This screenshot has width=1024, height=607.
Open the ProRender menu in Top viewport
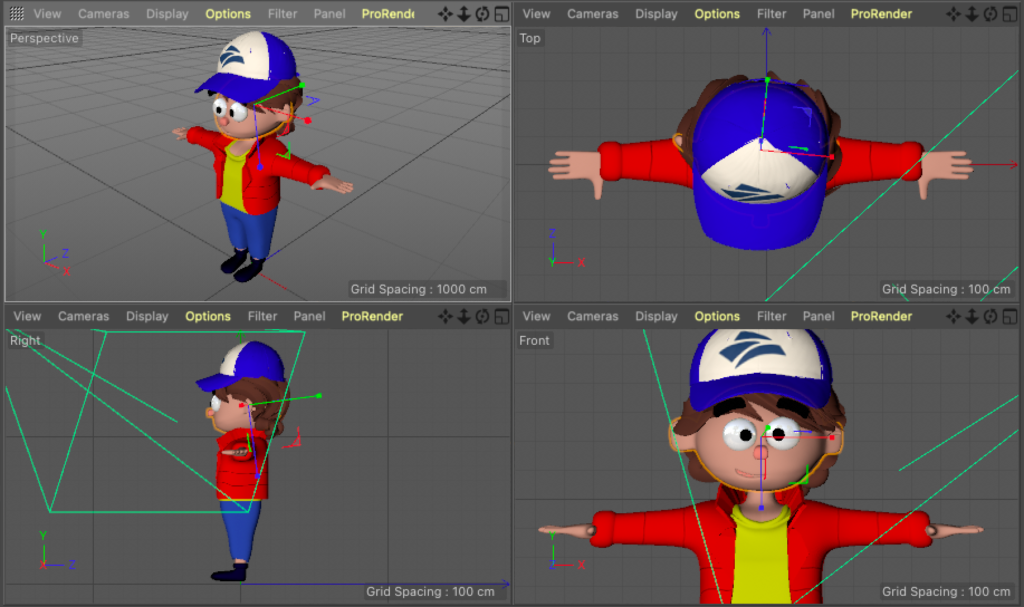[881, 14]
